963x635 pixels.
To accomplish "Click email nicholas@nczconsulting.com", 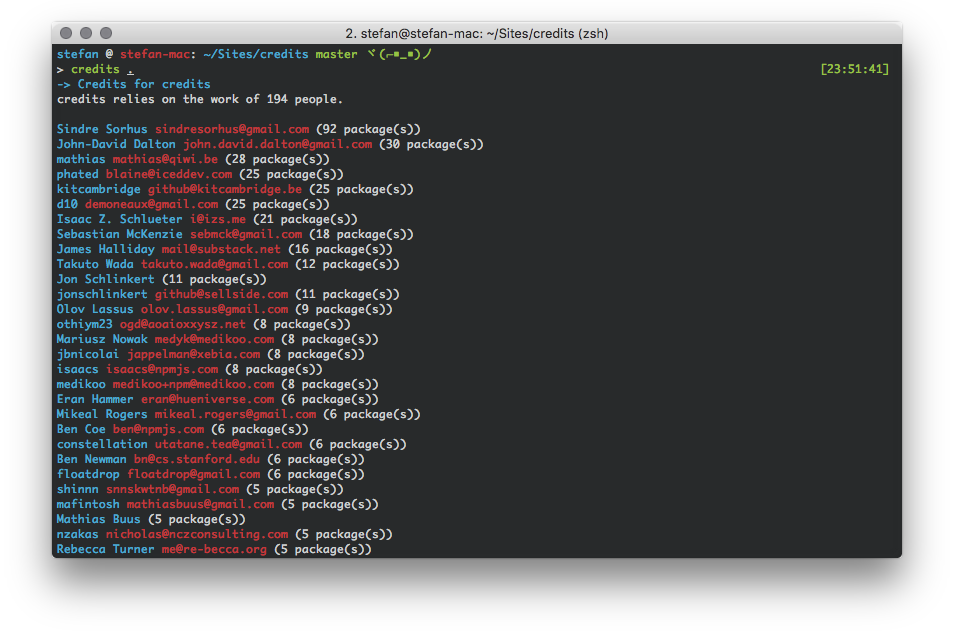I will 197,534.
